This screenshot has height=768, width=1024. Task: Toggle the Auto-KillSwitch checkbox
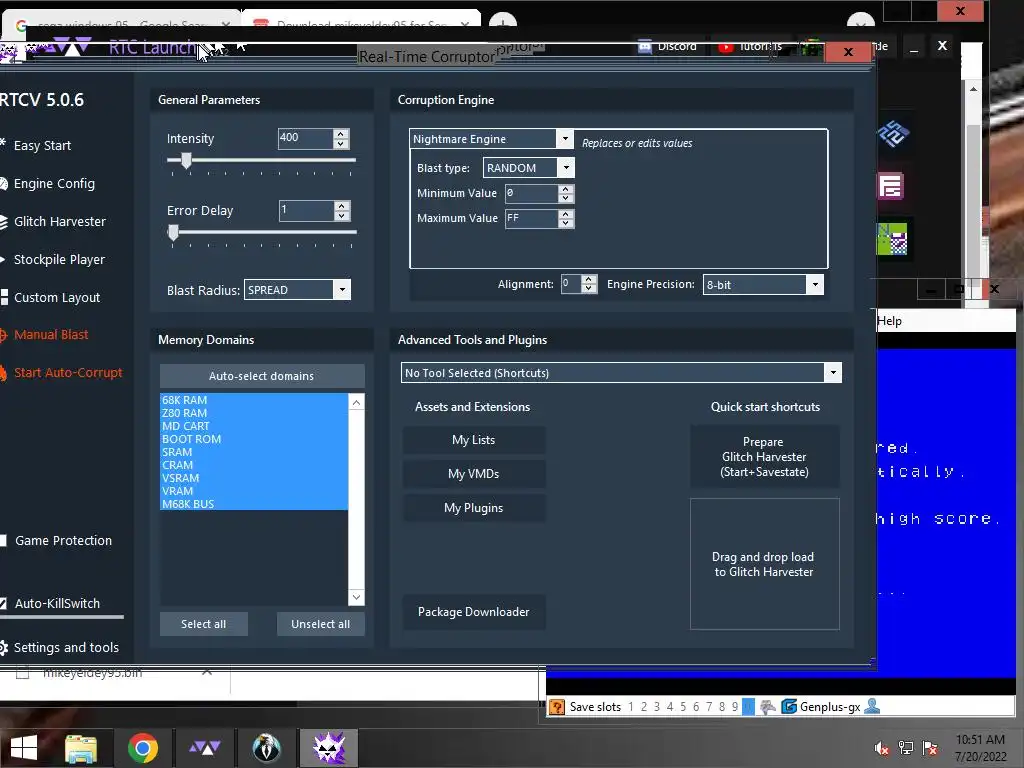pos(3,603)
